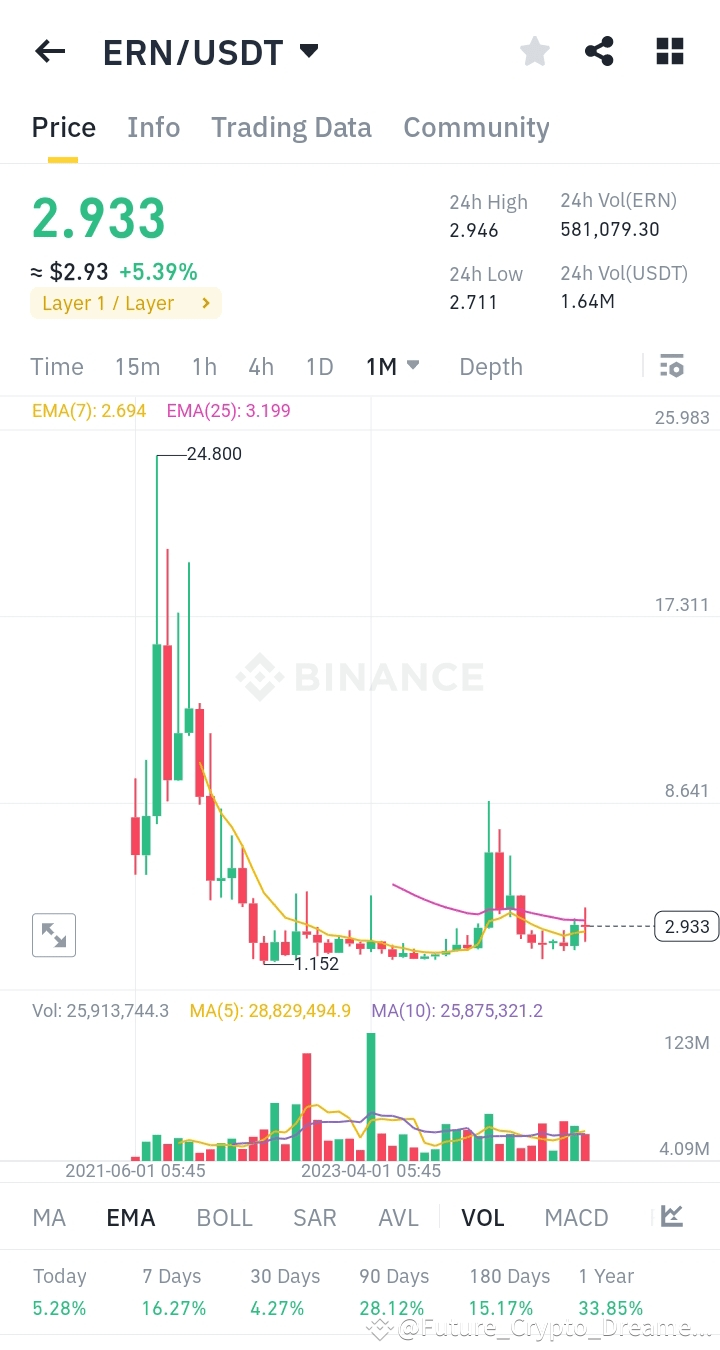
Task: Toggle the EMA indicator
Action: 131,1218
